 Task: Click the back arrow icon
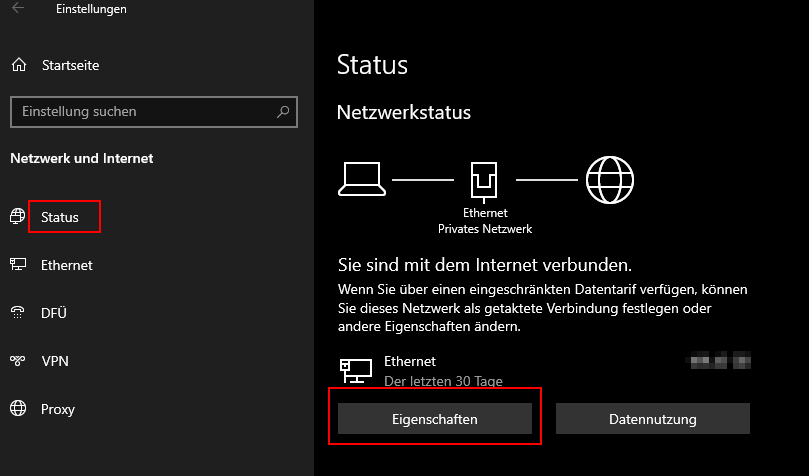tap(18, 9)
